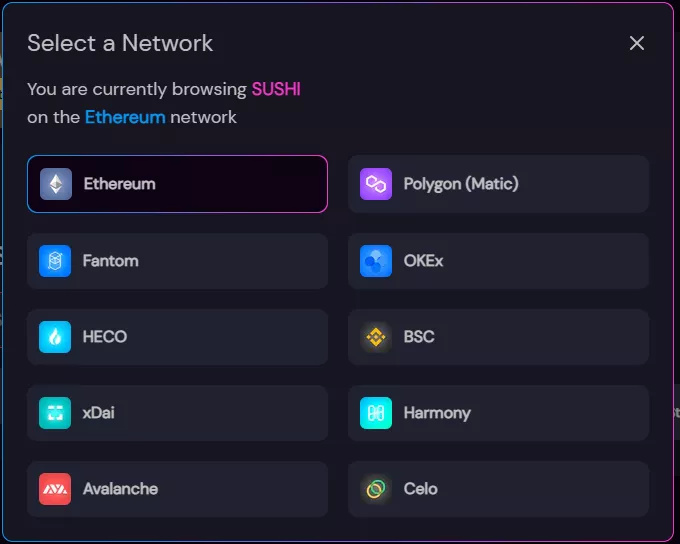Switch to the Polygon (Matic) network
The image size is (680, 544).
[498, 184]
